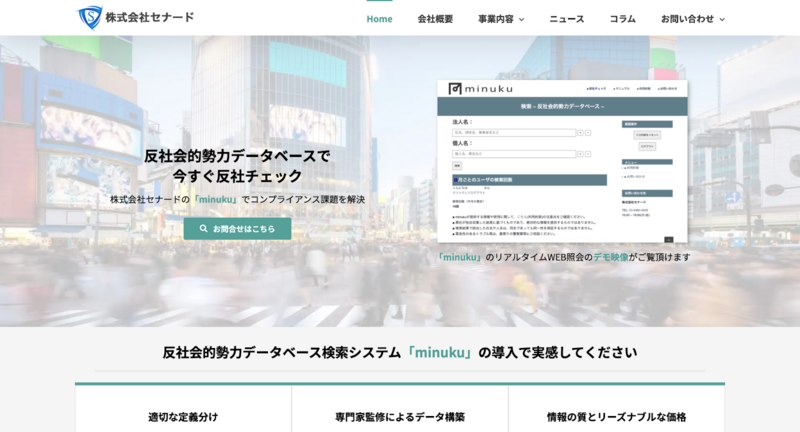Click the minuku logo in the demo screenshot
The image size is (800, 432).
481,89
